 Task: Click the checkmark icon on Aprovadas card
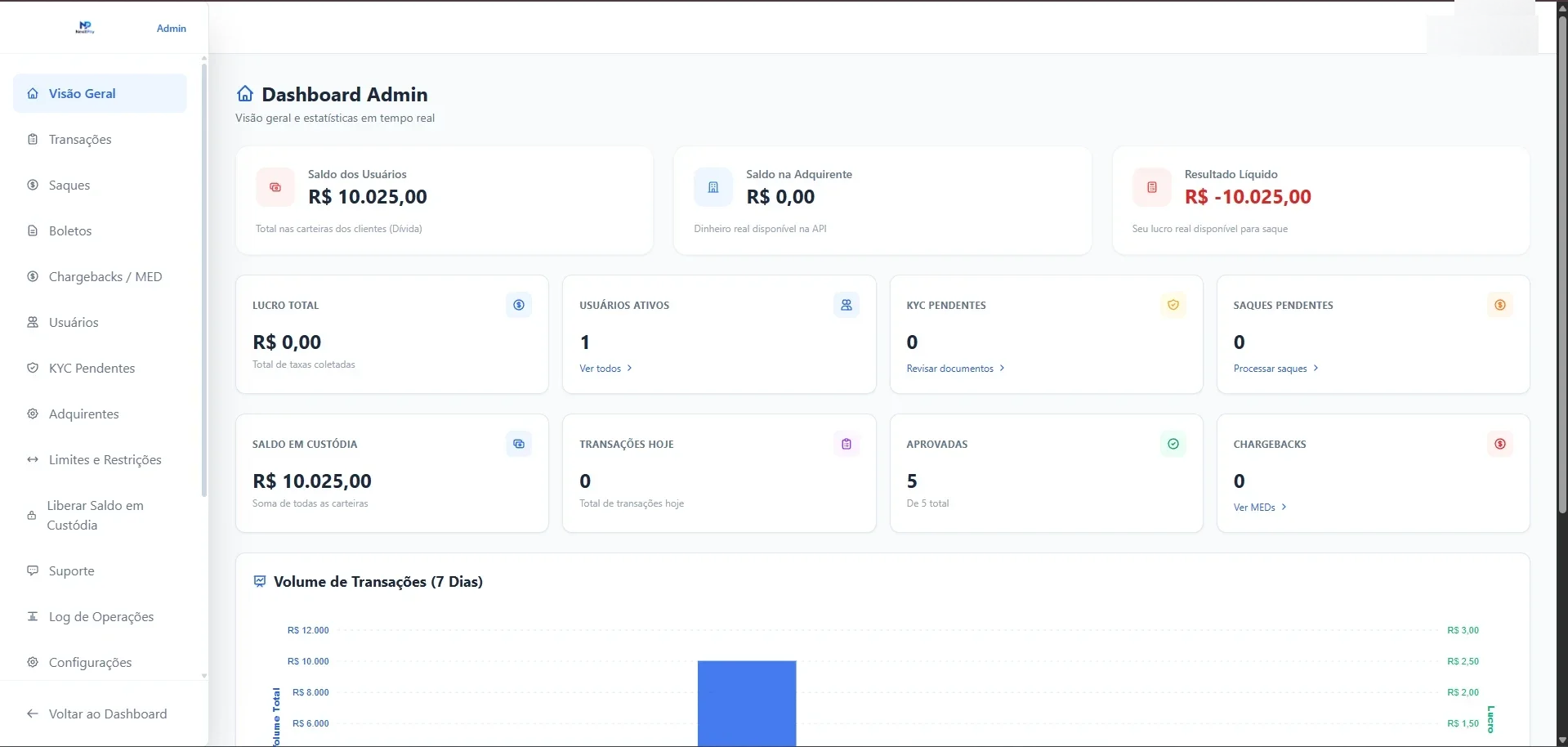pyautogui.click(x=1173, y=444)
